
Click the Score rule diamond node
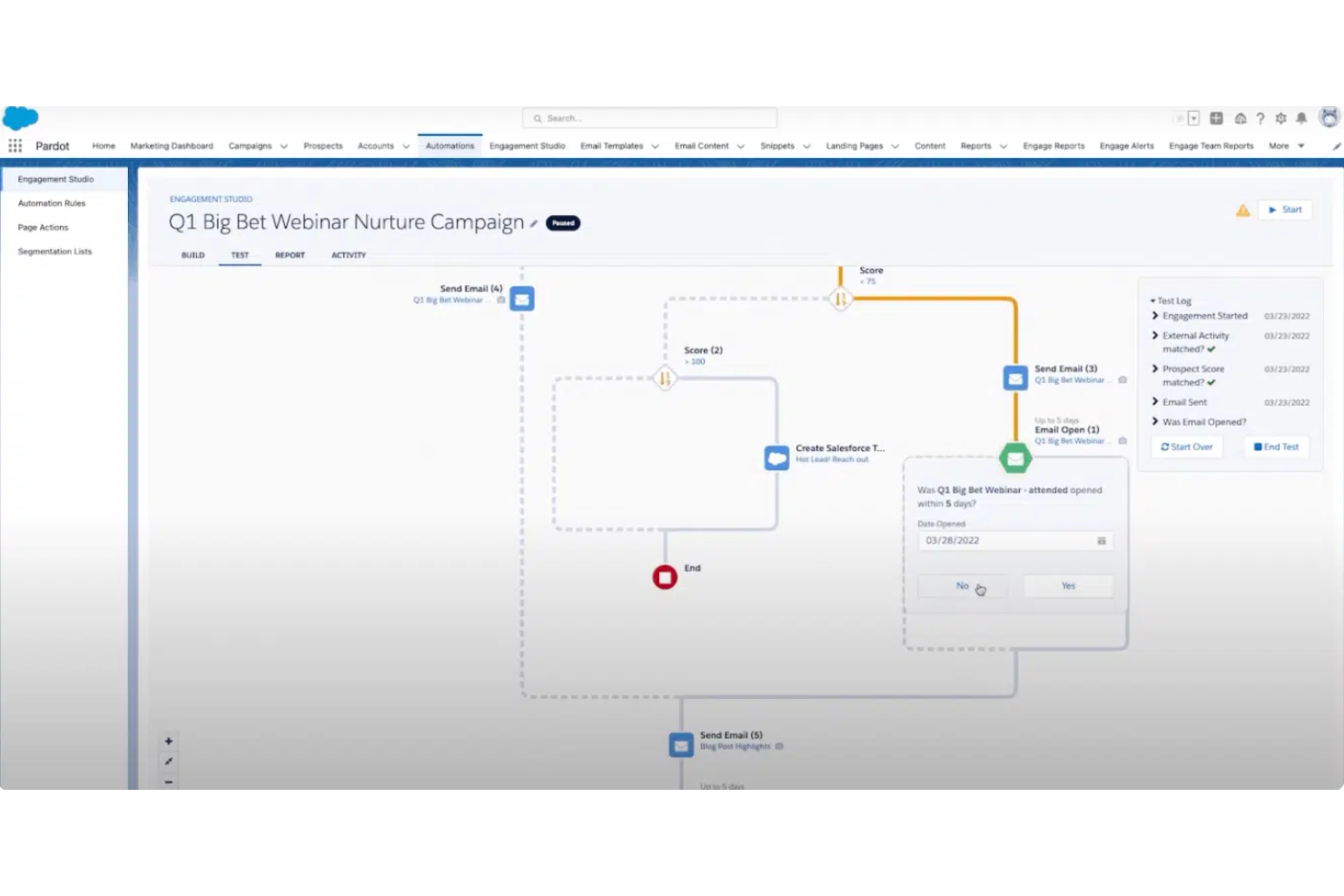(x=840, y=298)
